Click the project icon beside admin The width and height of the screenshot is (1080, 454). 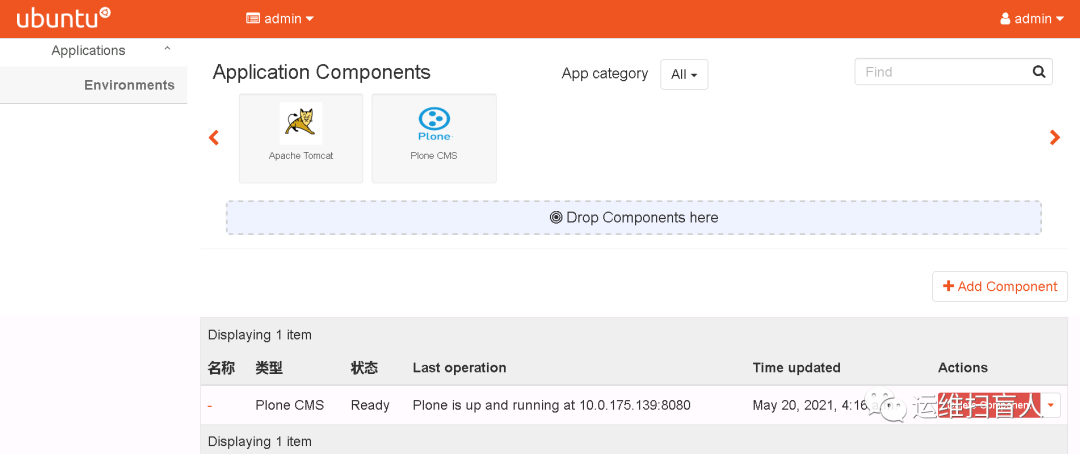pyautogui.click(x=253, y=19)
